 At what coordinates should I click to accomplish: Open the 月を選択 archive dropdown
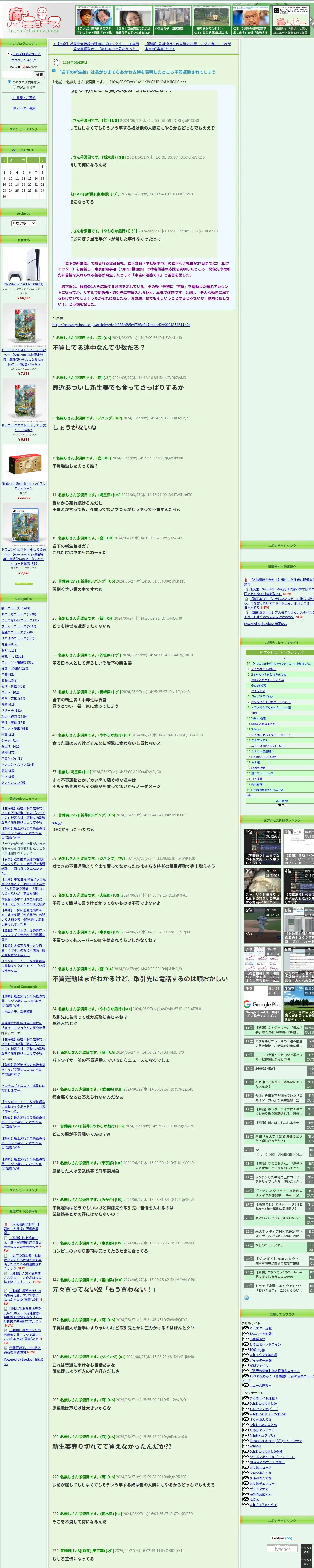pos(23,223)
